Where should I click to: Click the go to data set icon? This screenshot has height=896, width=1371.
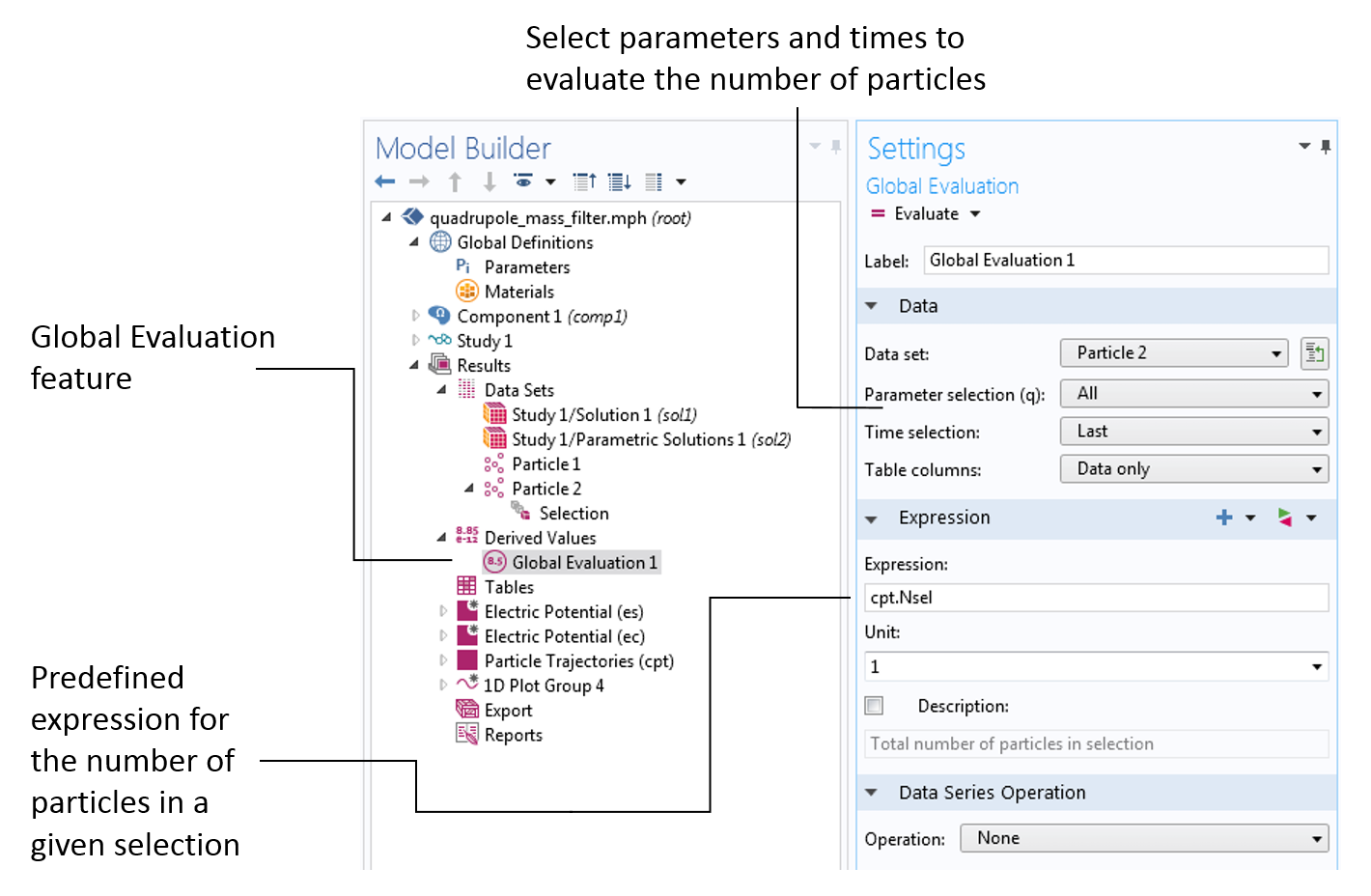(1313, 353)
